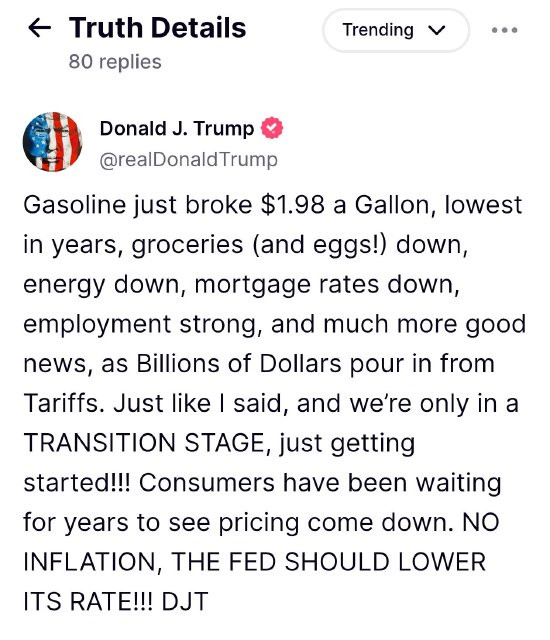
Task: Open the flag-painted profile avatar
Action: click(52, 142)
